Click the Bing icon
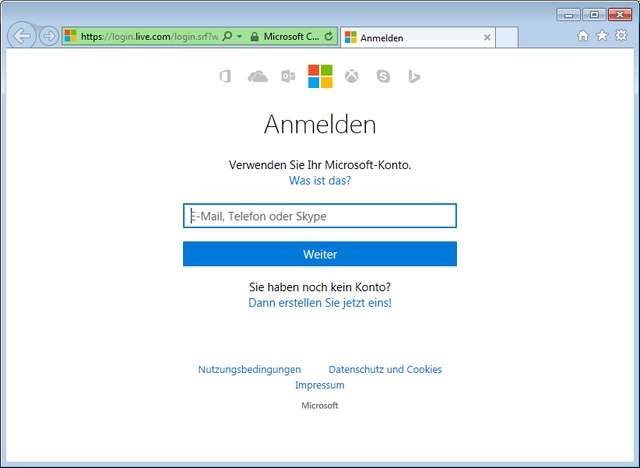Screen dimensions: 640x468 [414, 76]
